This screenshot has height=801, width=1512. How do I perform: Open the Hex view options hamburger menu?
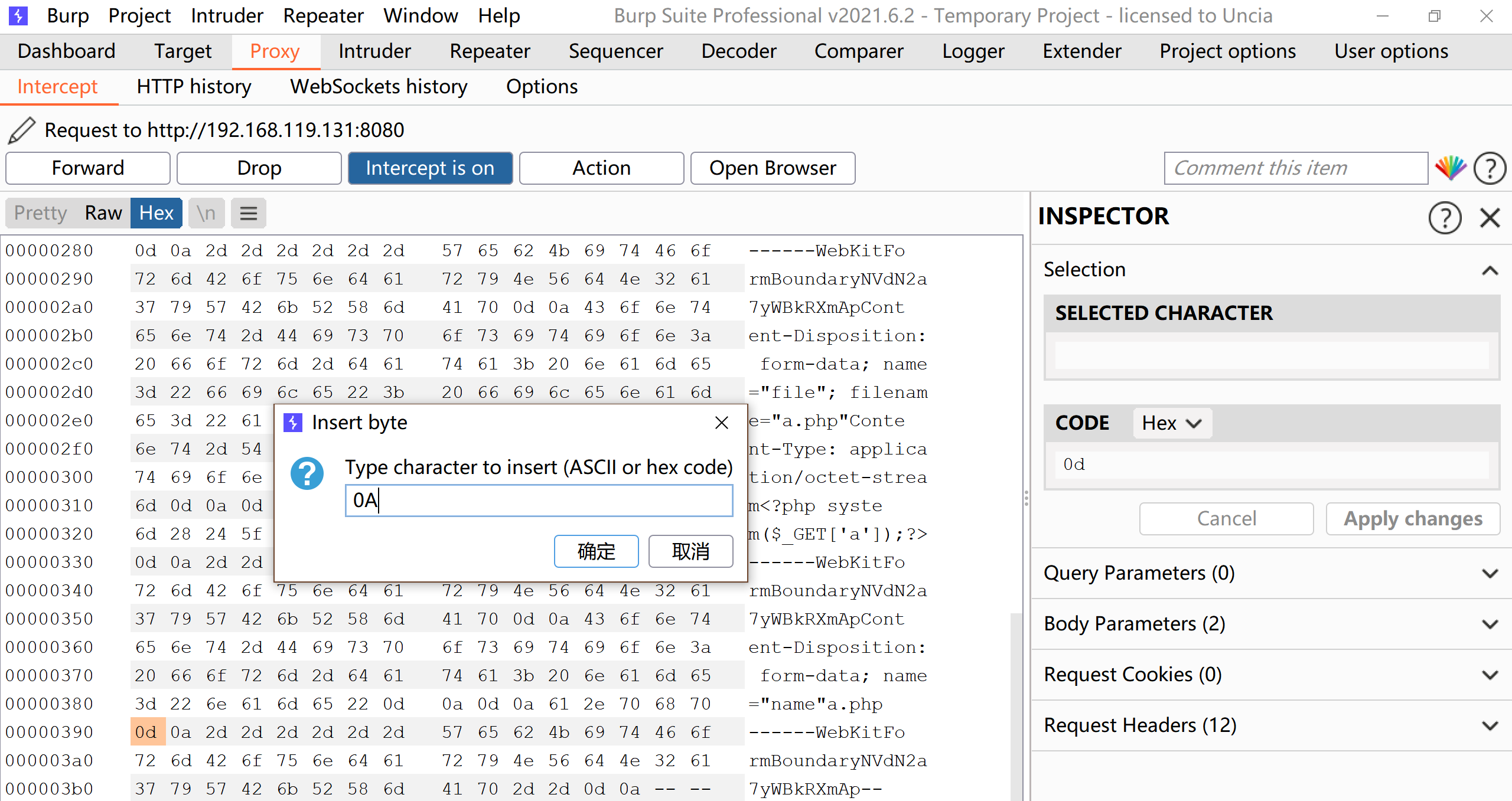(248, 213)
